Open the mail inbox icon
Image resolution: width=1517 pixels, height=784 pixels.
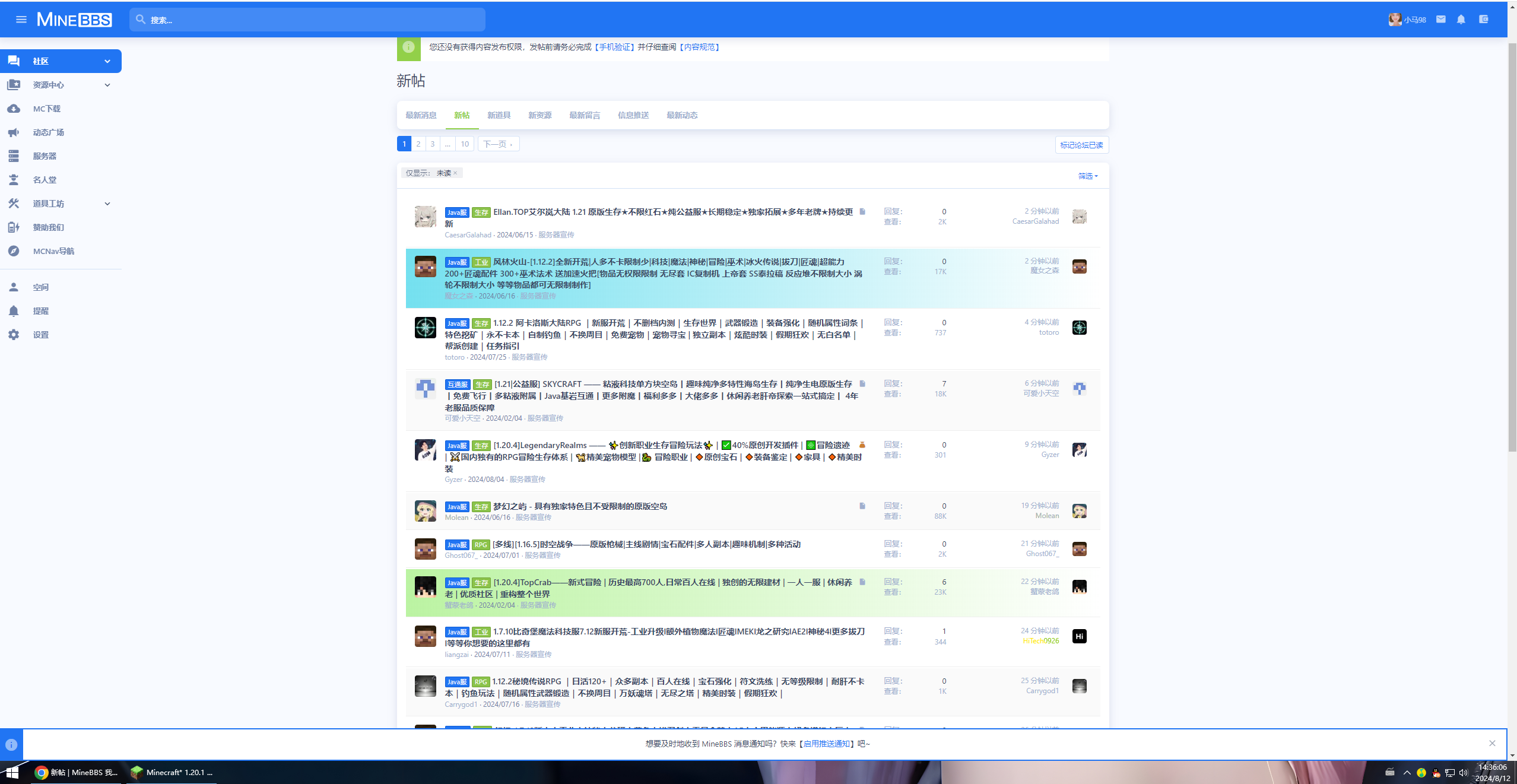point(1440,20)
